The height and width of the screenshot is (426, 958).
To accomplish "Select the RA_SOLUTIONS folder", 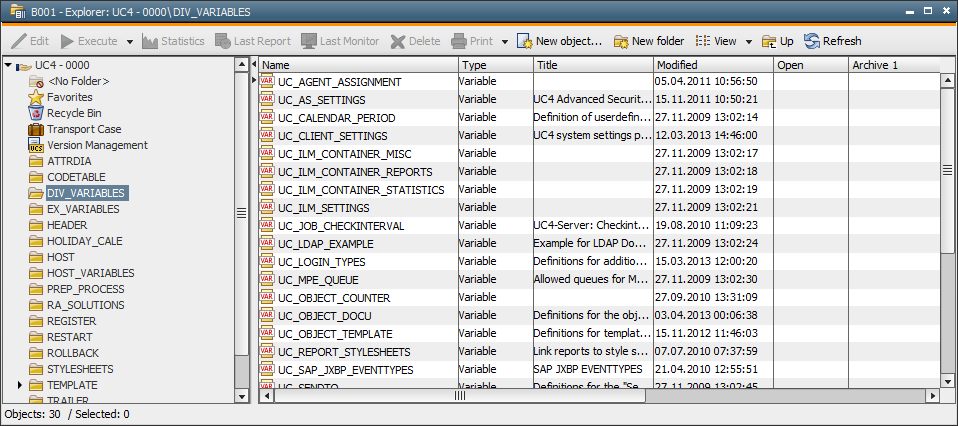I will [x=76, y=305].
